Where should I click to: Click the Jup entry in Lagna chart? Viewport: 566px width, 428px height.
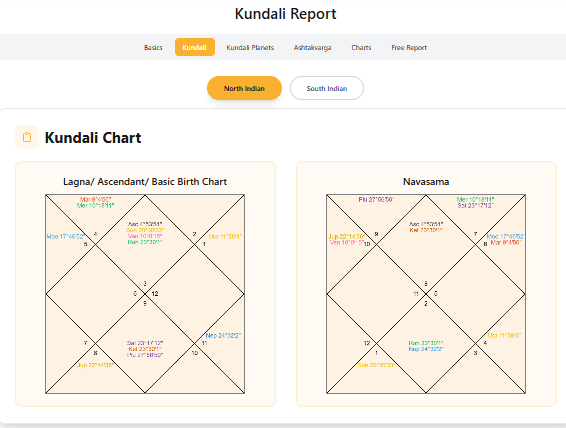95,365
